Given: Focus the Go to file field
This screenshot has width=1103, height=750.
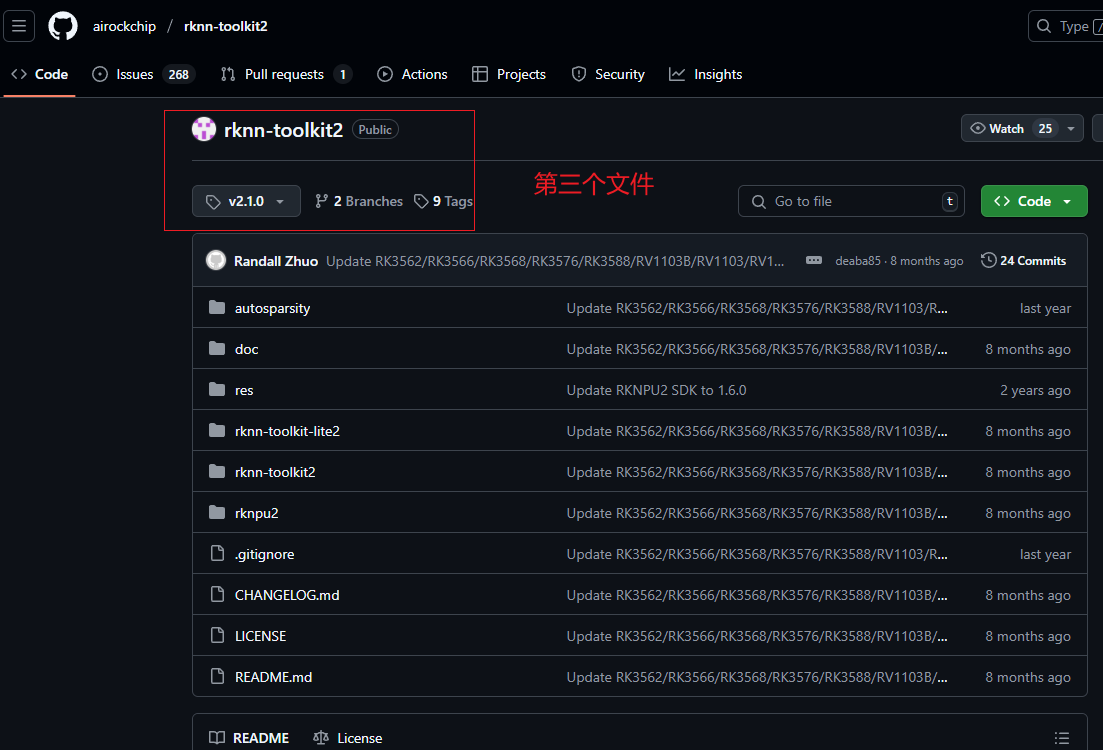Looking at the screenshot, I should click(x=851, y=201).
